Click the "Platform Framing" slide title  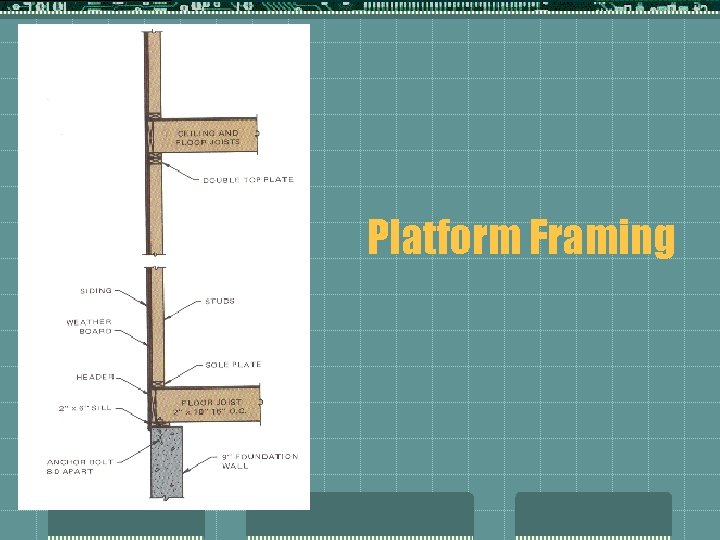pos(520,239)
